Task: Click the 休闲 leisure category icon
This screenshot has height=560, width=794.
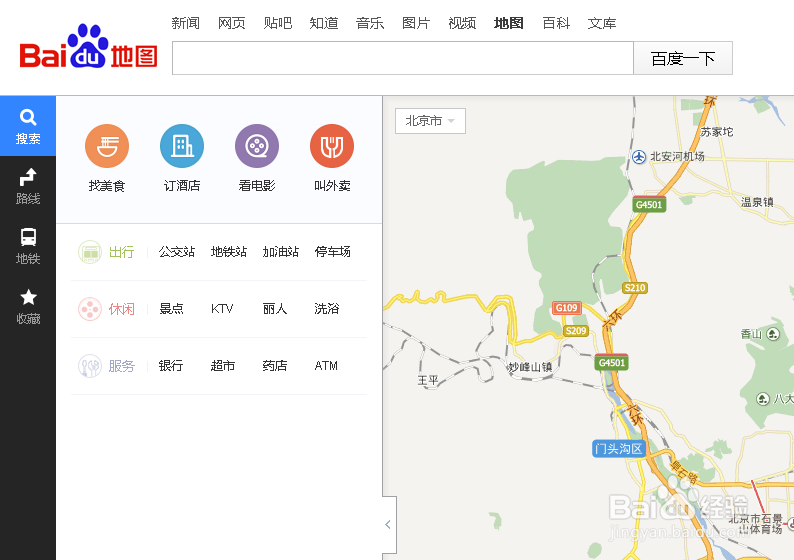Action: (x=90, y=309)
